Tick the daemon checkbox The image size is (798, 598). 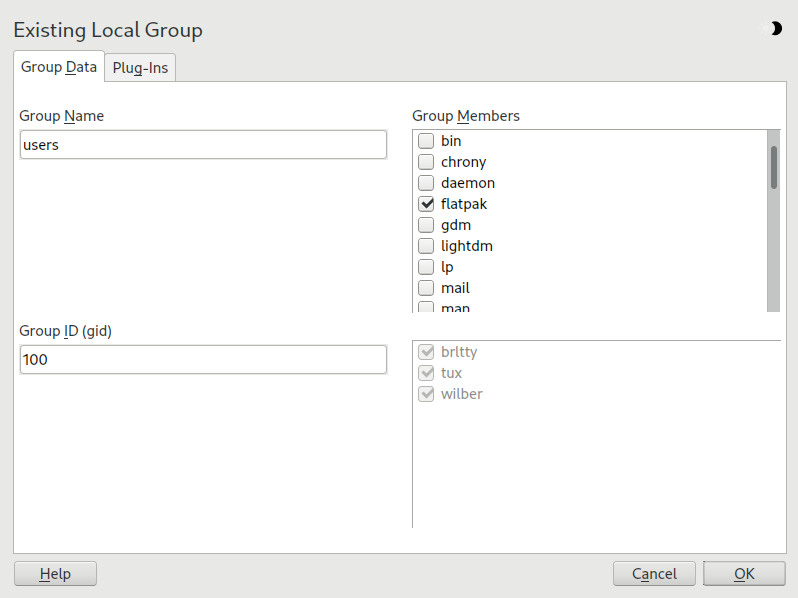pos(426,183)
